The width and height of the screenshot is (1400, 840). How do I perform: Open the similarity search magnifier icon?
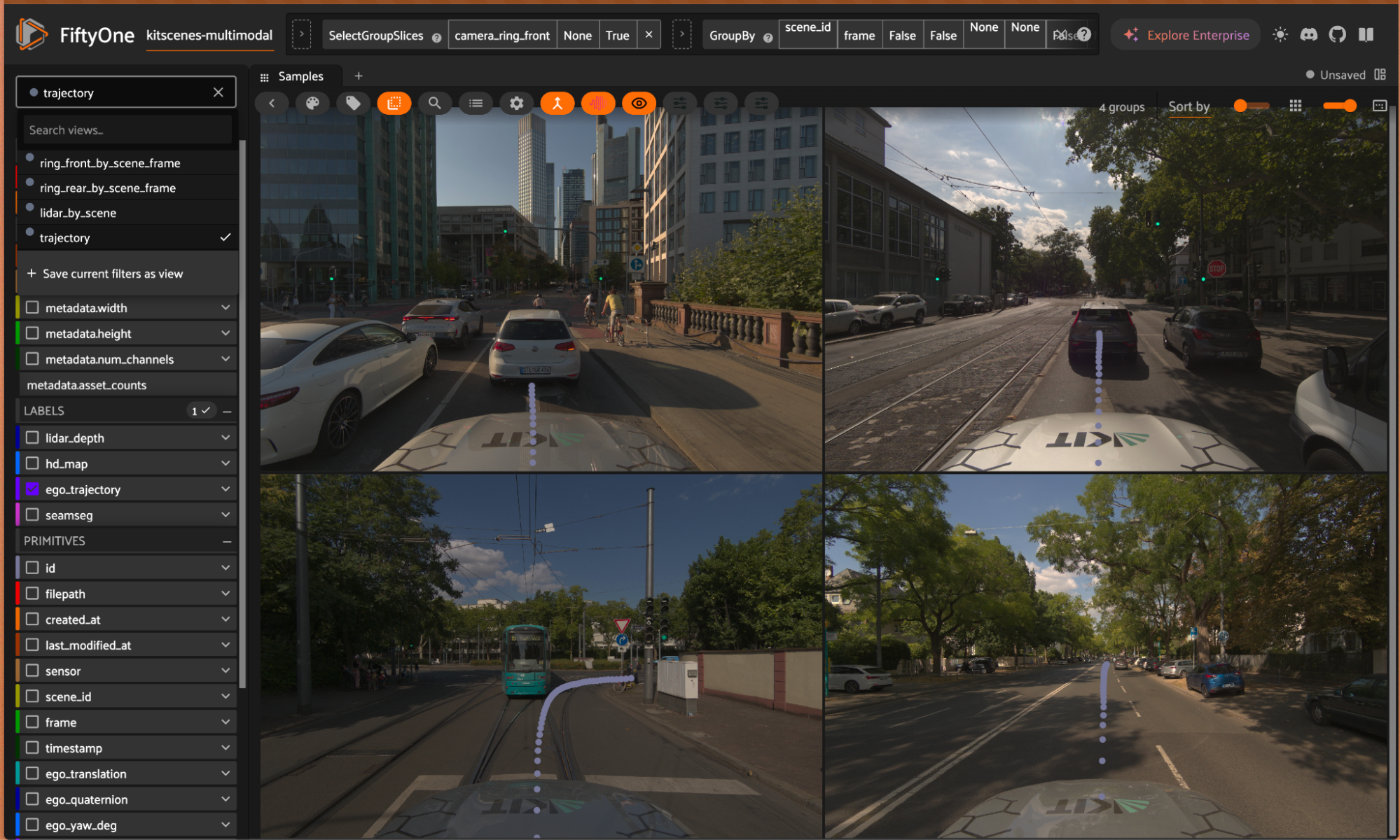point(435,104)
